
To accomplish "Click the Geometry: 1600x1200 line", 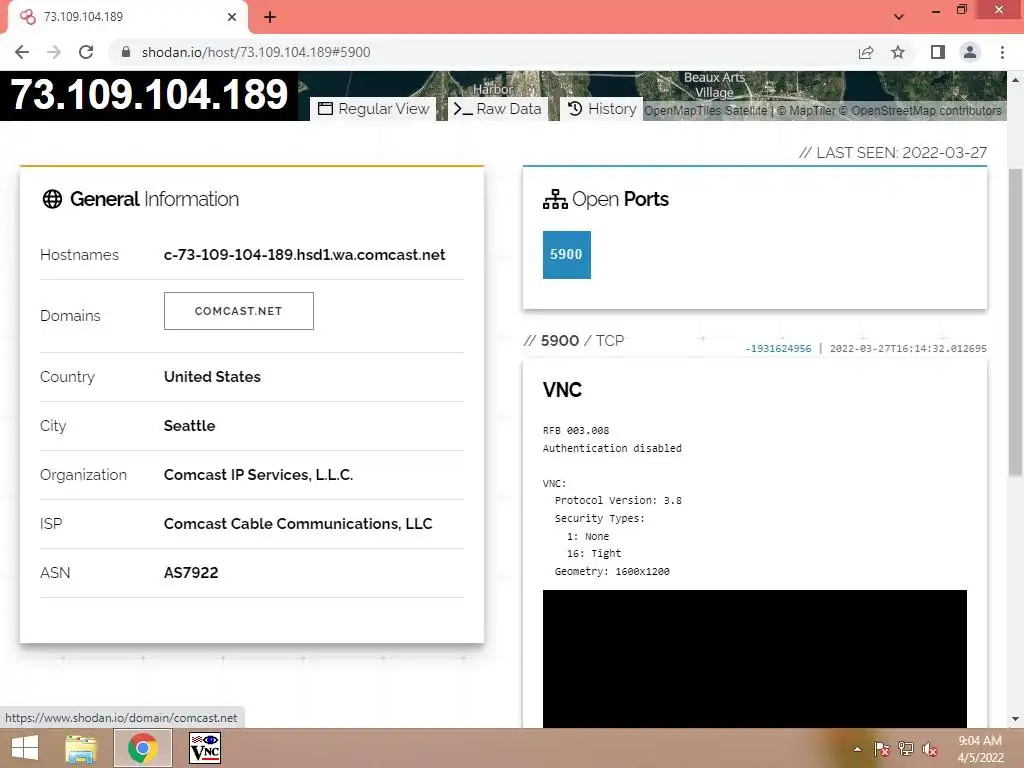I will pos(612,571).
